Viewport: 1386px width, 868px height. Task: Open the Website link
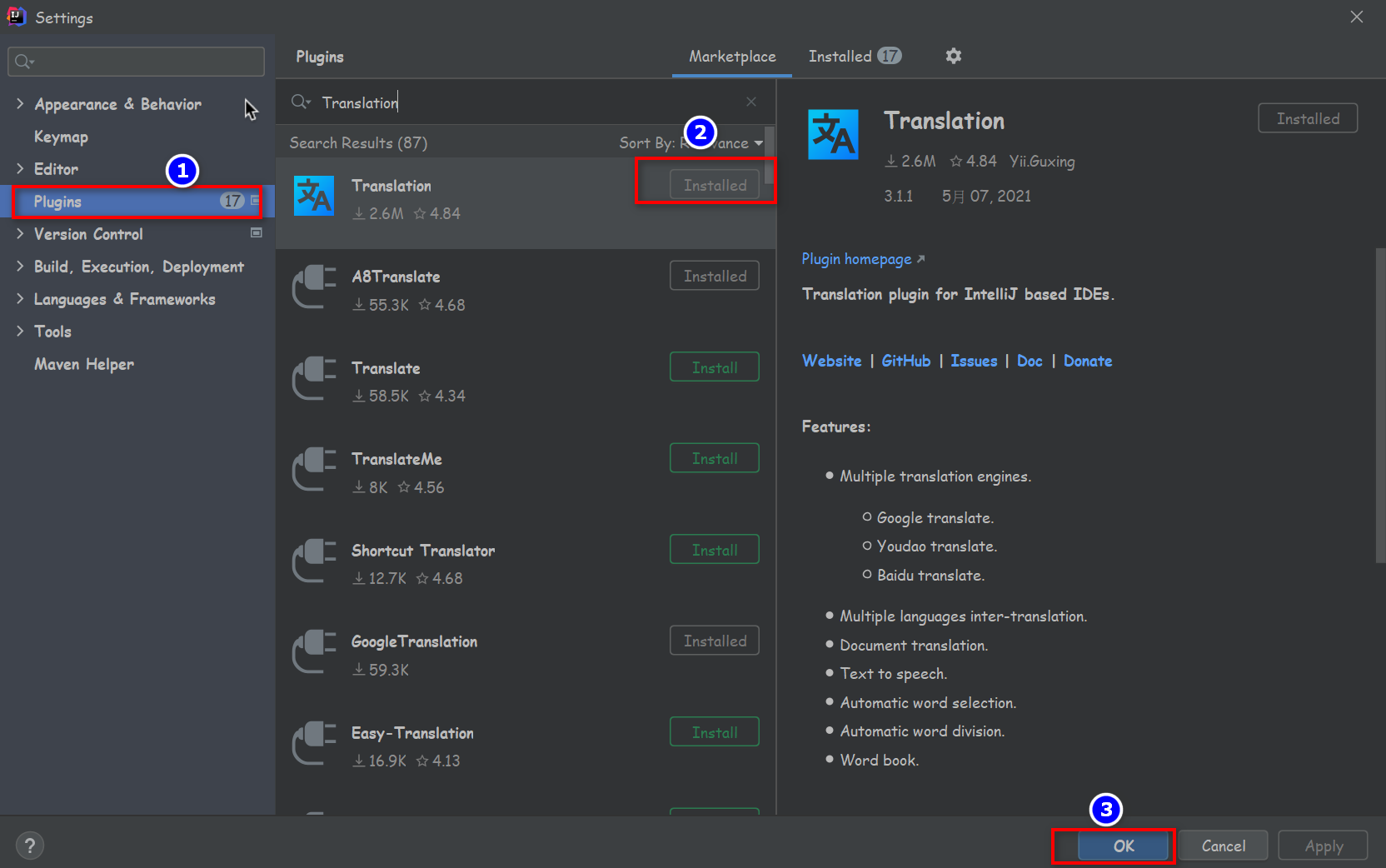(831, 361)
